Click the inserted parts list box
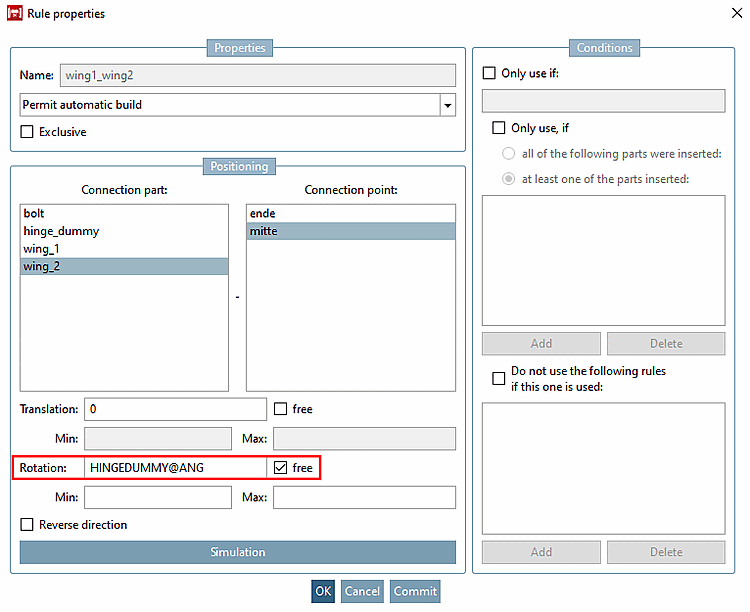This screenshot has height=612, width=750. point(603,260)
